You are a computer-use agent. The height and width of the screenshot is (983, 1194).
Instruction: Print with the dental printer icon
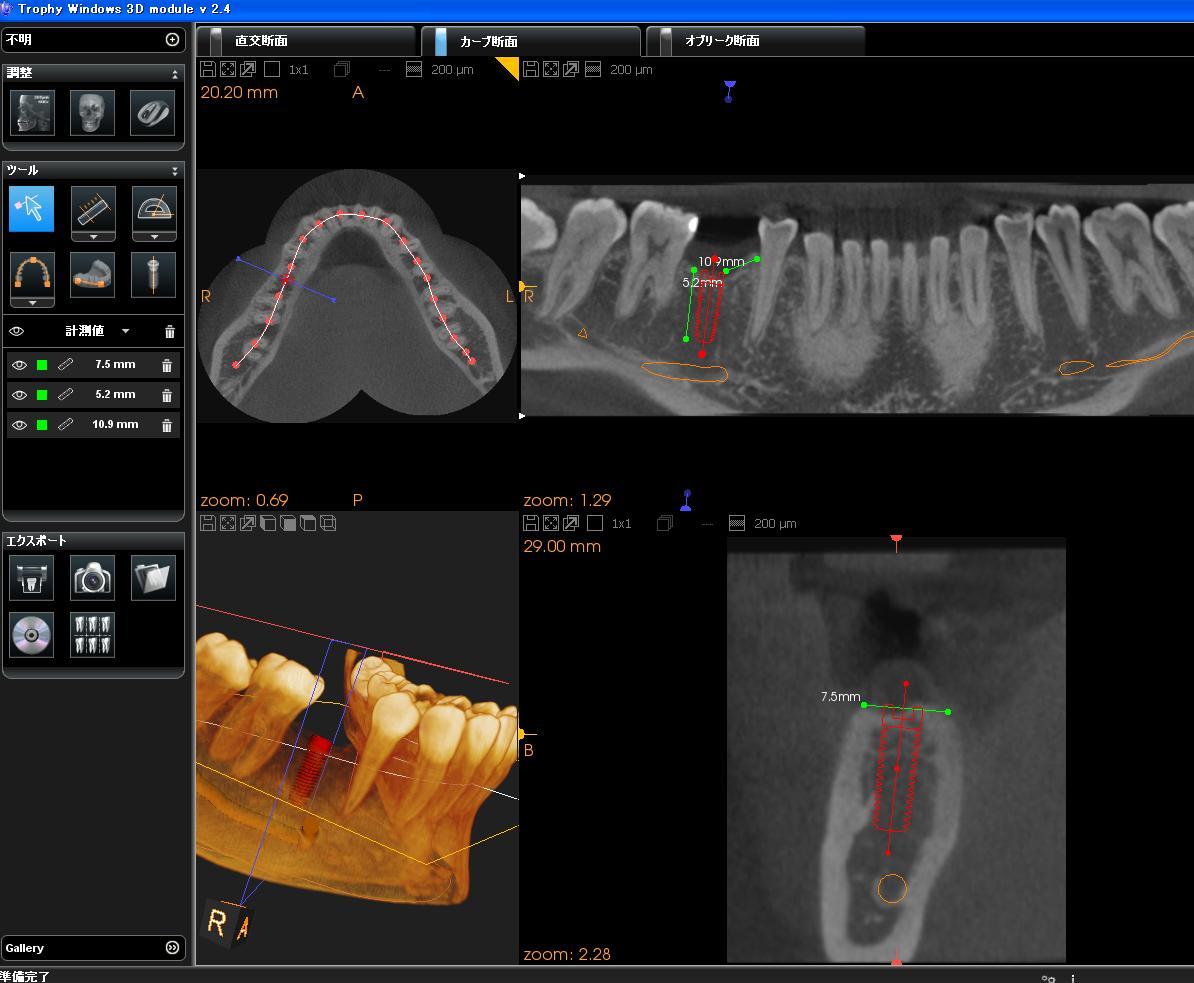pos(32,578)
